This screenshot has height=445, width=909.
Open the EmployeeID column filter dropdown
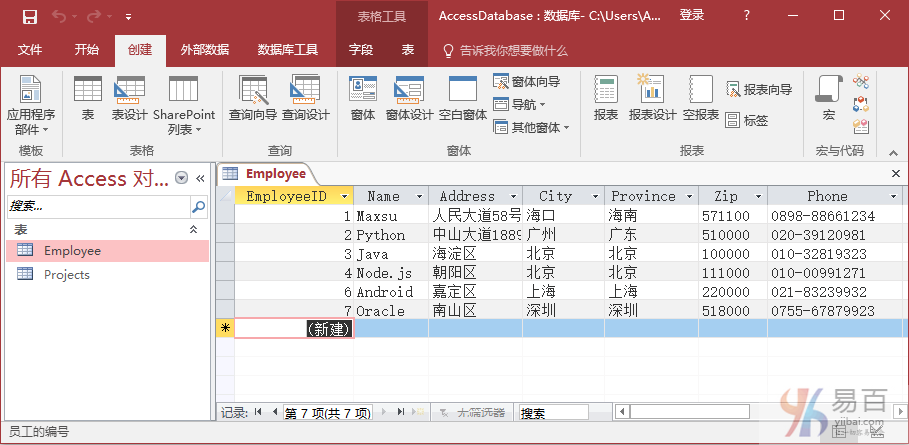pos(344,197)
